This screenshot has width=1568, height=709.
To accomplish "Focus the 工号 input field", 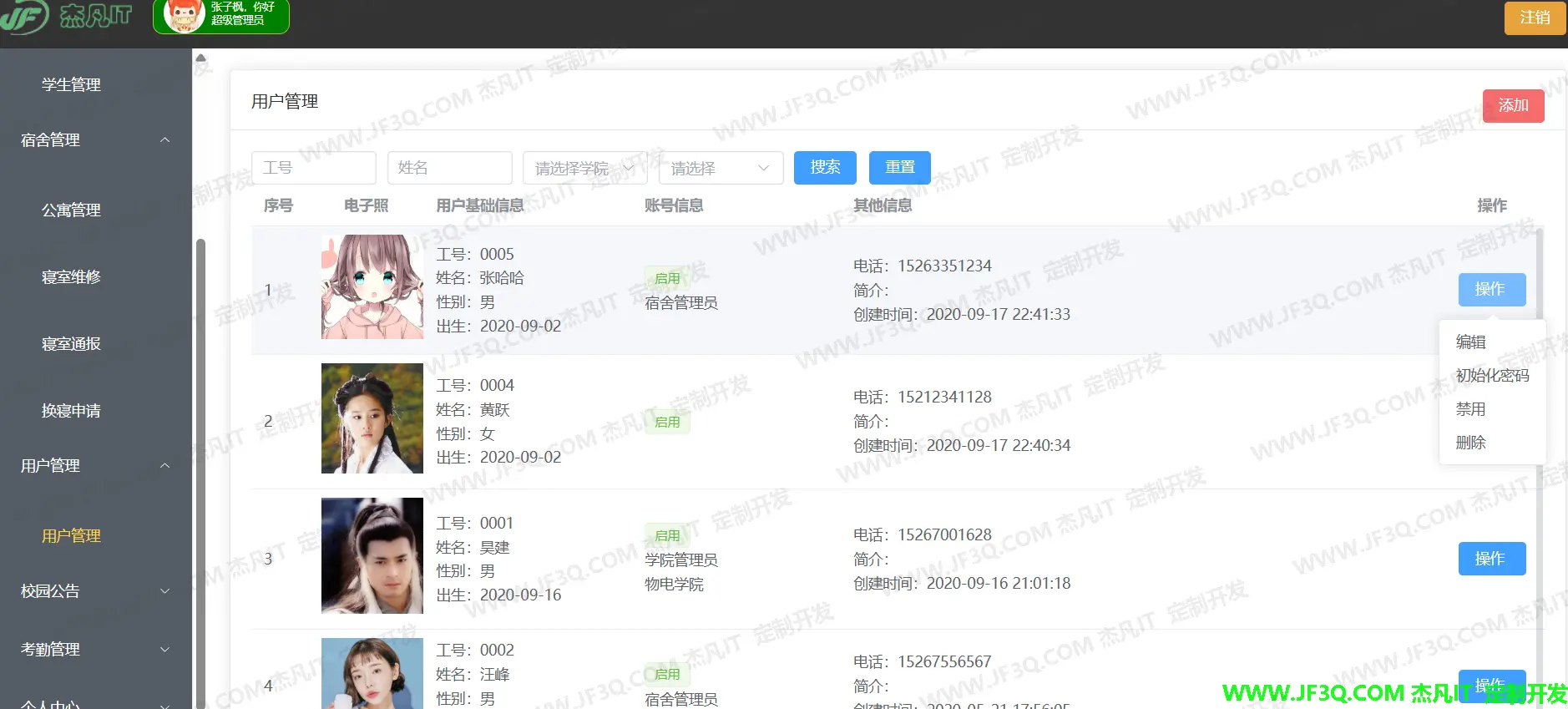I will tap(313, 168).
